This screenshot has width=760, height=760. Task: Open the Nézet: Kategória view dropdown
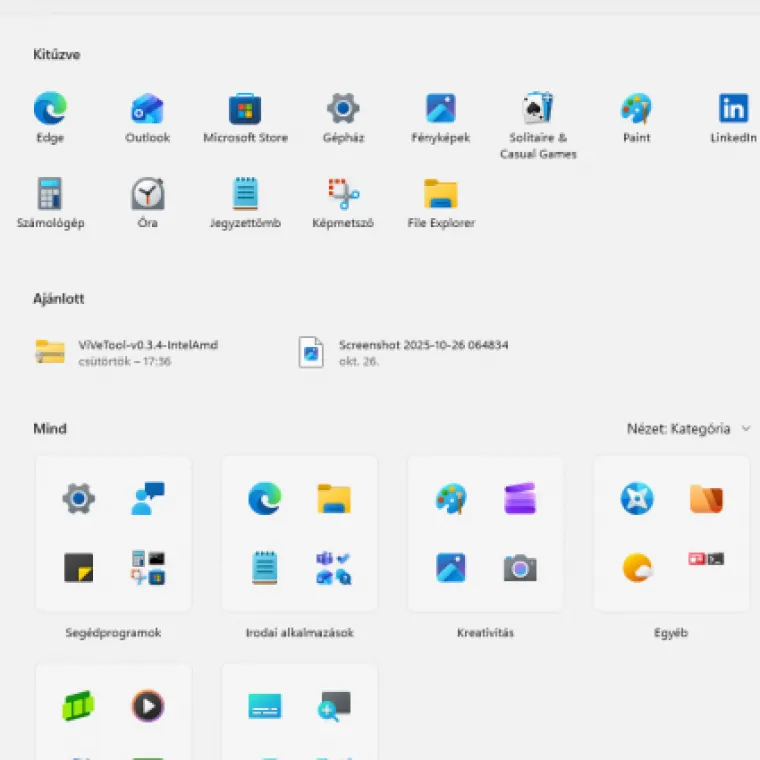pos(688,428)
